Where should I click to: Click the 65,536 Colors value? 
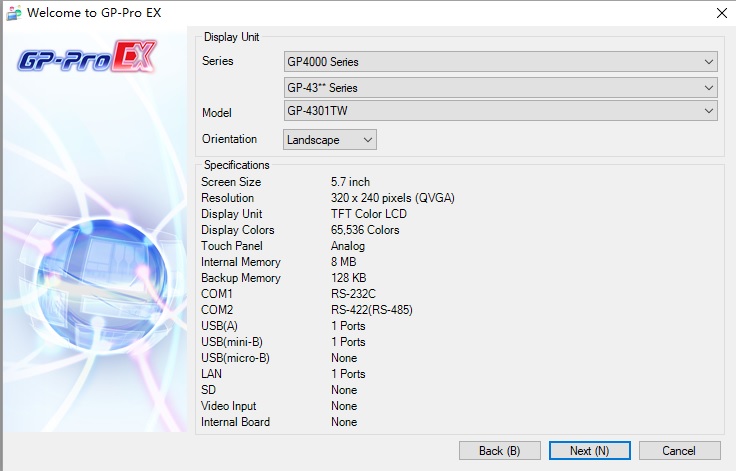coord(365,230)
